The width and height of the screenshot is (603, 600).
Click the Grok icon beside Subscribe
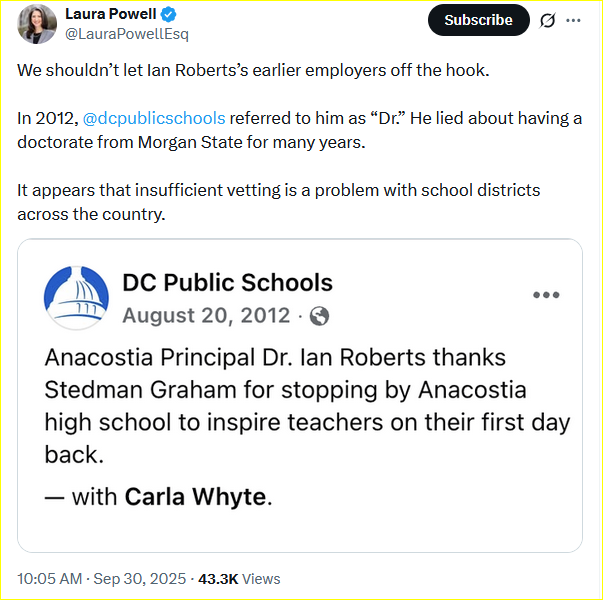[547, 20]
